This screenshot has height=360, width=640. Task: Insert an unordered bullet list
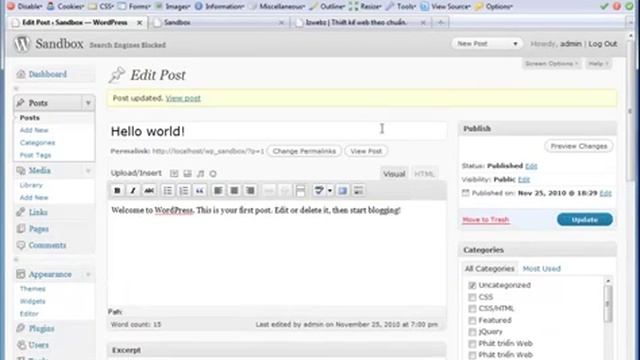pos(168,191)
